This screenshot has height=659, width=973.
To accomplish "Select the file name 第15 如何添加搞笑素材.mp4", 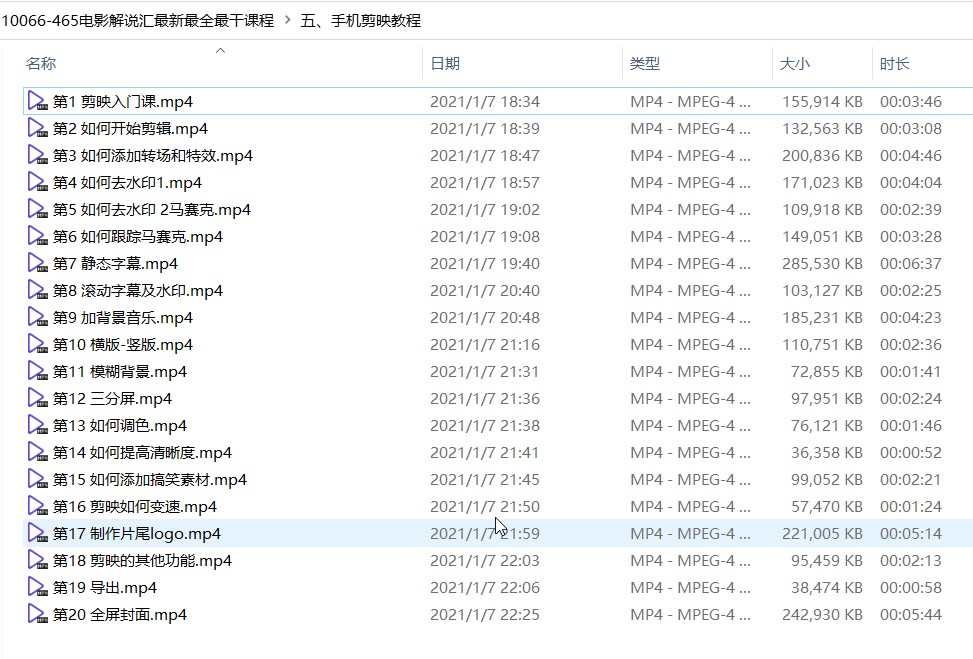I will pos(150,479).
